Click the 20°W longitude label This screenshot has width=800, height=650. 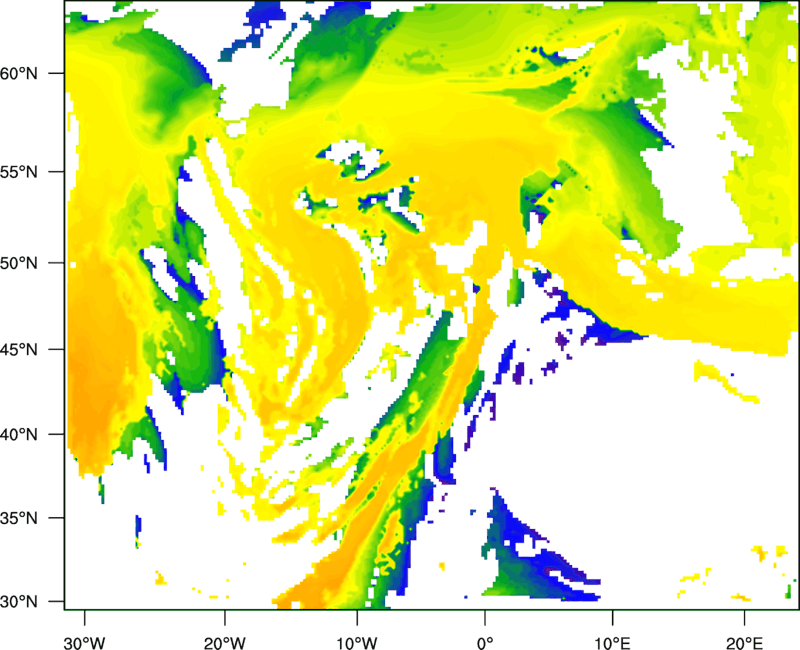point(224,643)
